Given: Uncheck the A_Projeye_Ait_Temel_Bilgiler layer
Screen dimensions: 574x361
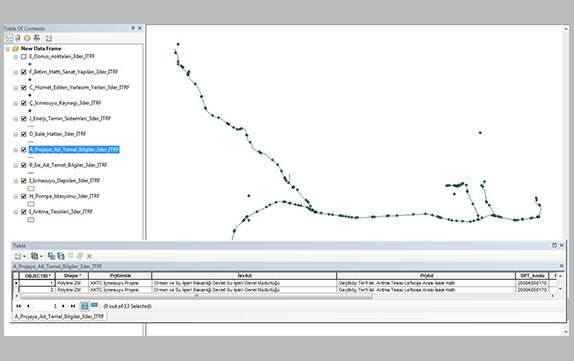Looking at the screenshot, I should click(x=24, y=150).
